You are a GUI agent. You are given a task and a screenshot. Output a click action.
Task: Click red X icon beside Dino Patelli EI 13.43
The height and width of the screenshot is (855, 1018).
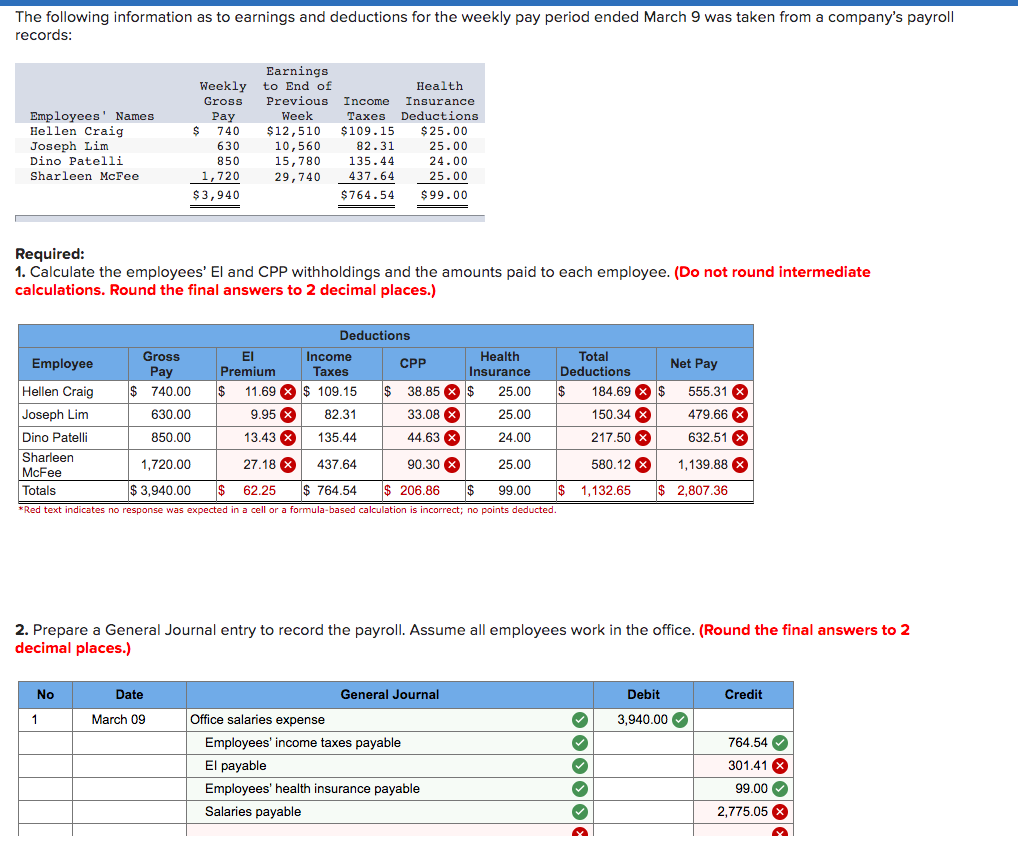tap(288, 438)
